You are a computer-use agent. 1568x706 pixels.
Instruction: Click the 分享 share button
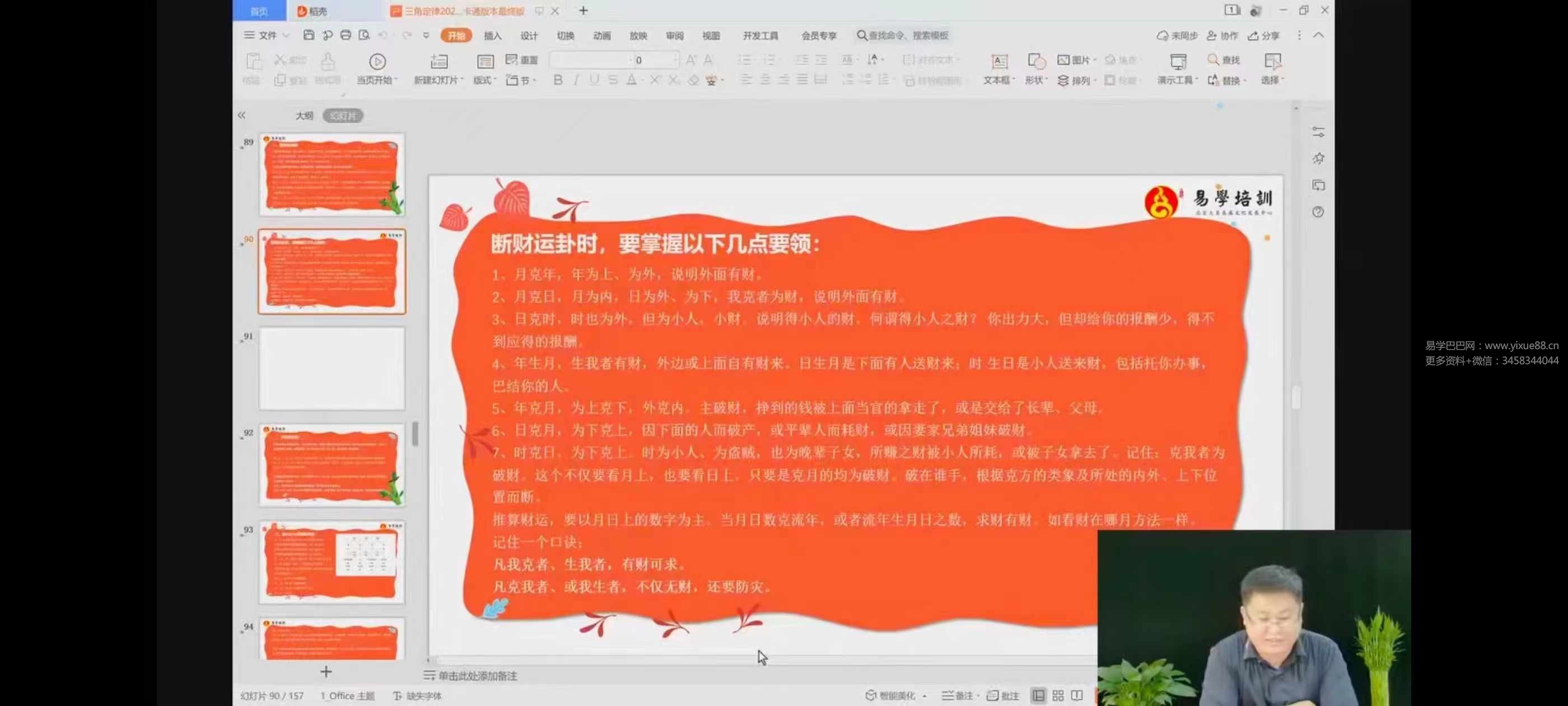tap(1264, 35)
